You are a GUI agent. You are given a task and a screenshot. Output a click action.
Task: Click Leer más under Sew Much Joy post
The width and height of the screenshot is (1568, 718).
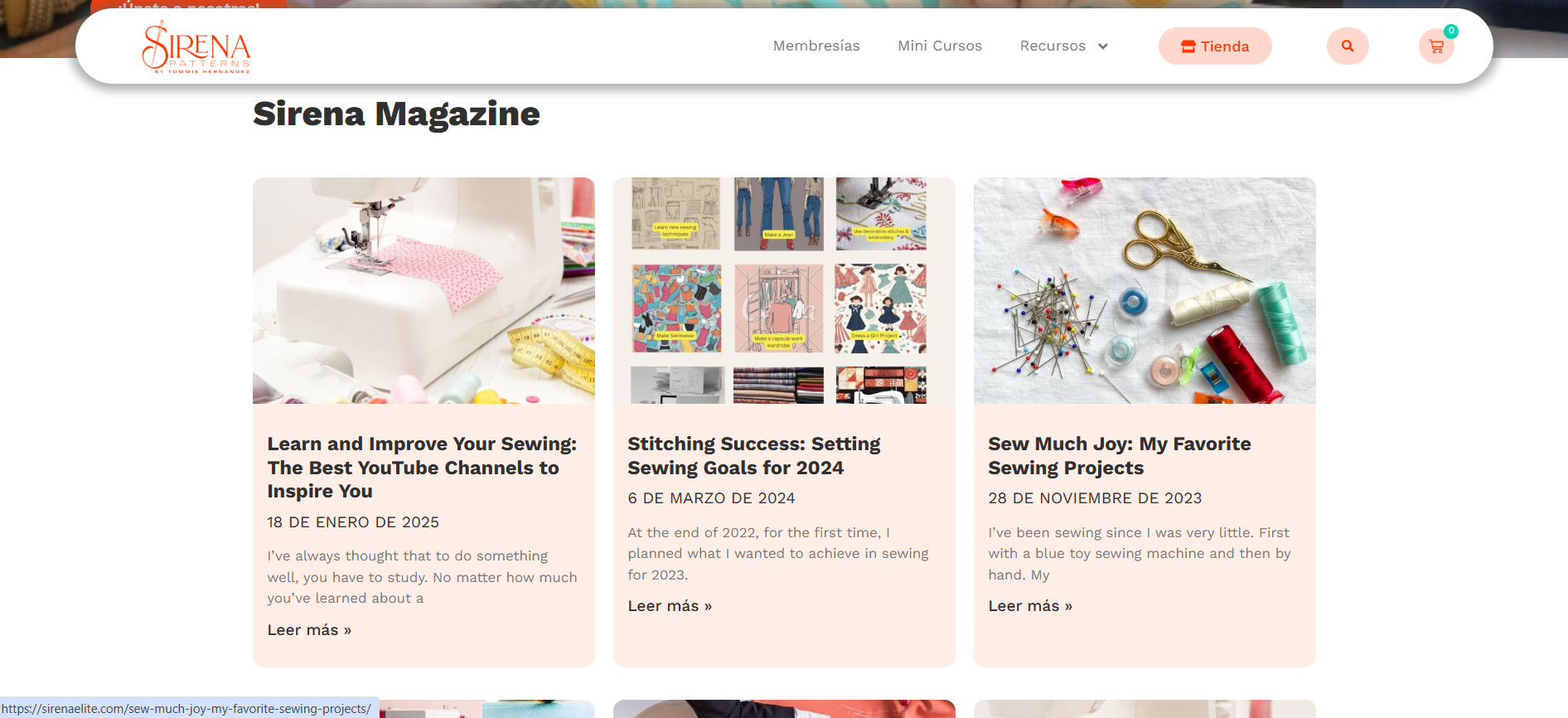click(1030, 606)
